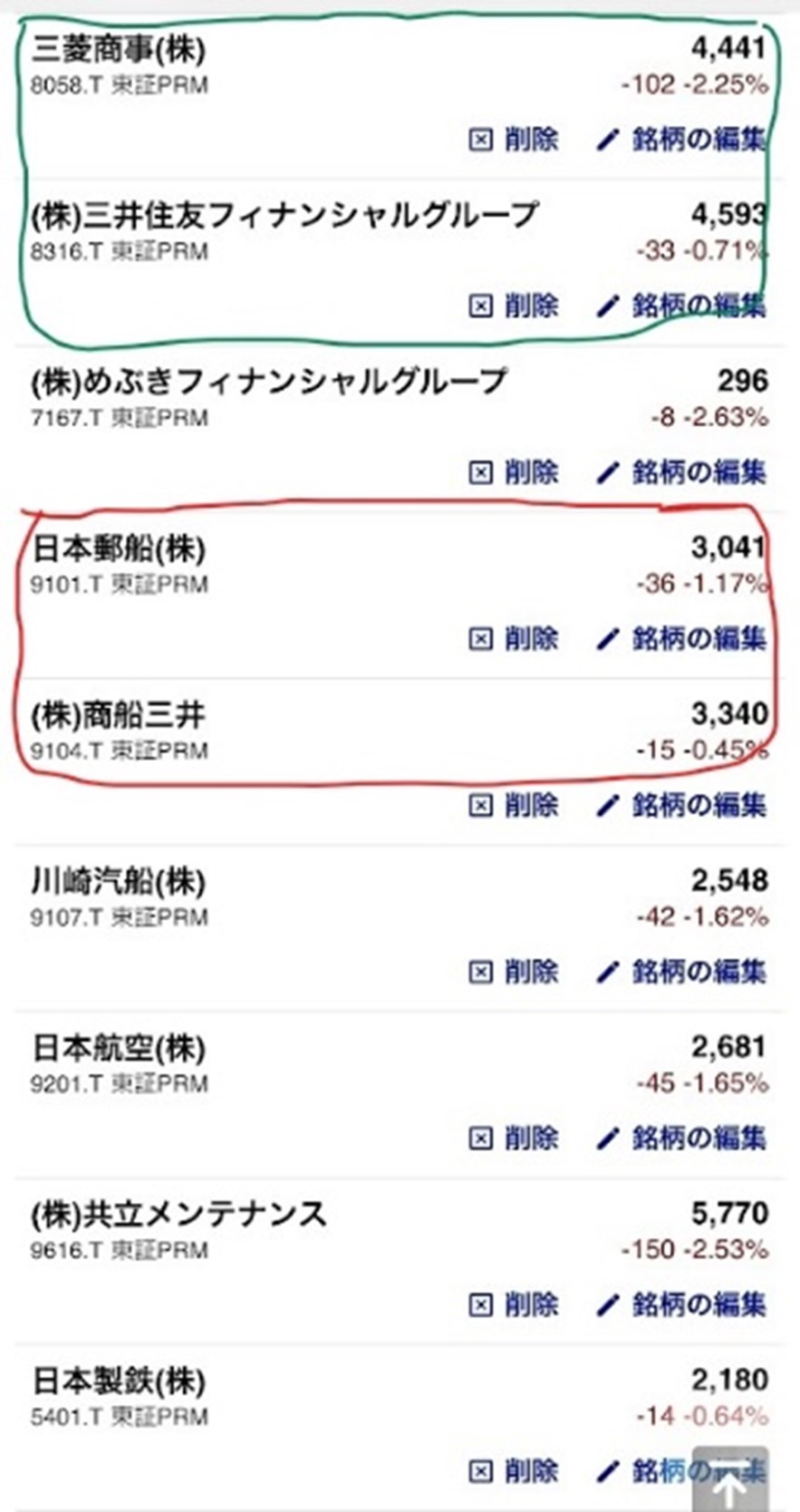Click the pencil edit icon for 商船三井
Viewport: 800px width, 1512px height.
click(607, 805)
